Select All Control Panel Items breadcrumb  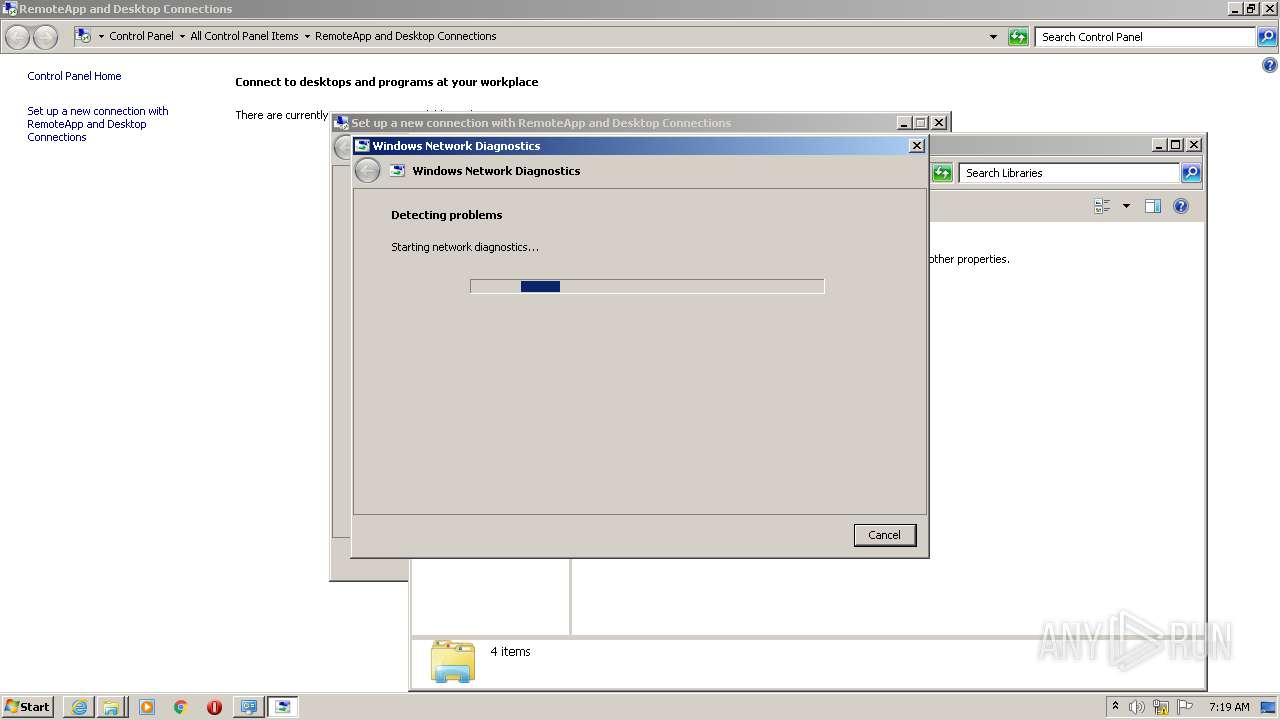click(x=244, y=36)
